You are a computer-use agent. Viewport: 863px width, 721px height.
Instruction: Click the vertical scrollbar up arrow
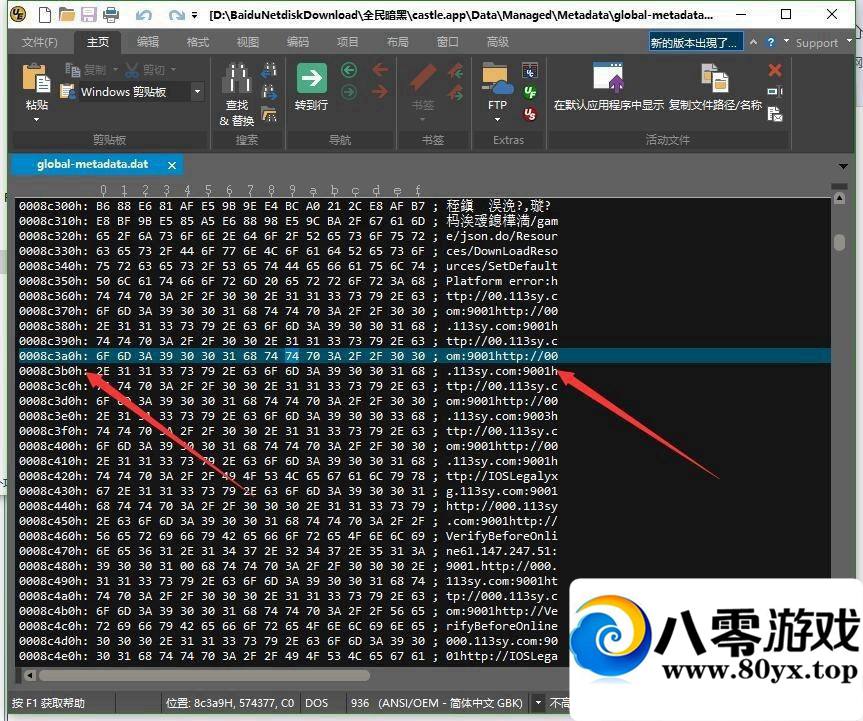(839, 198)
